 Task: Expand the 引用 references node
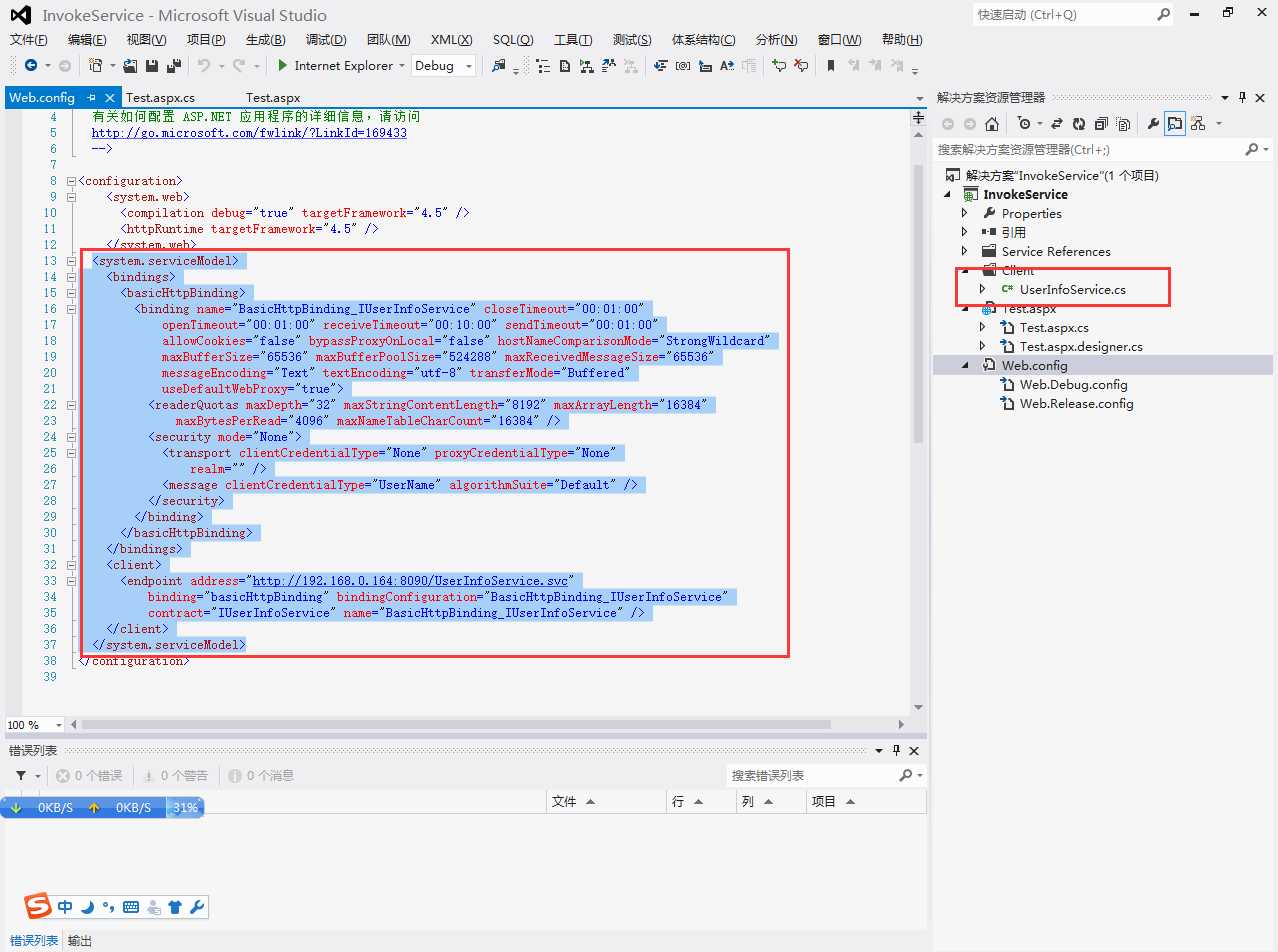(965, 232)
